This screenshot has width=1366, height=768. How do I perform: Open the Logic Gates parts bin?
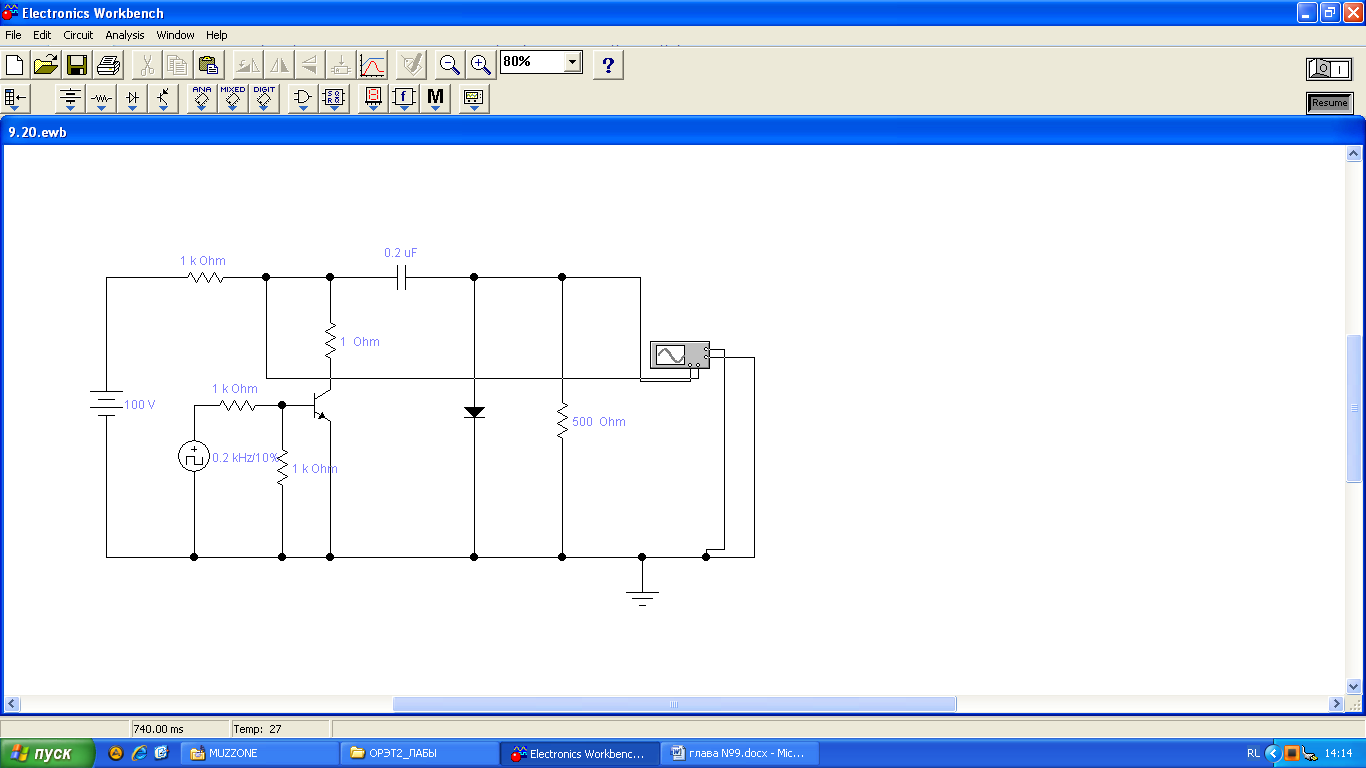point(303,99)
